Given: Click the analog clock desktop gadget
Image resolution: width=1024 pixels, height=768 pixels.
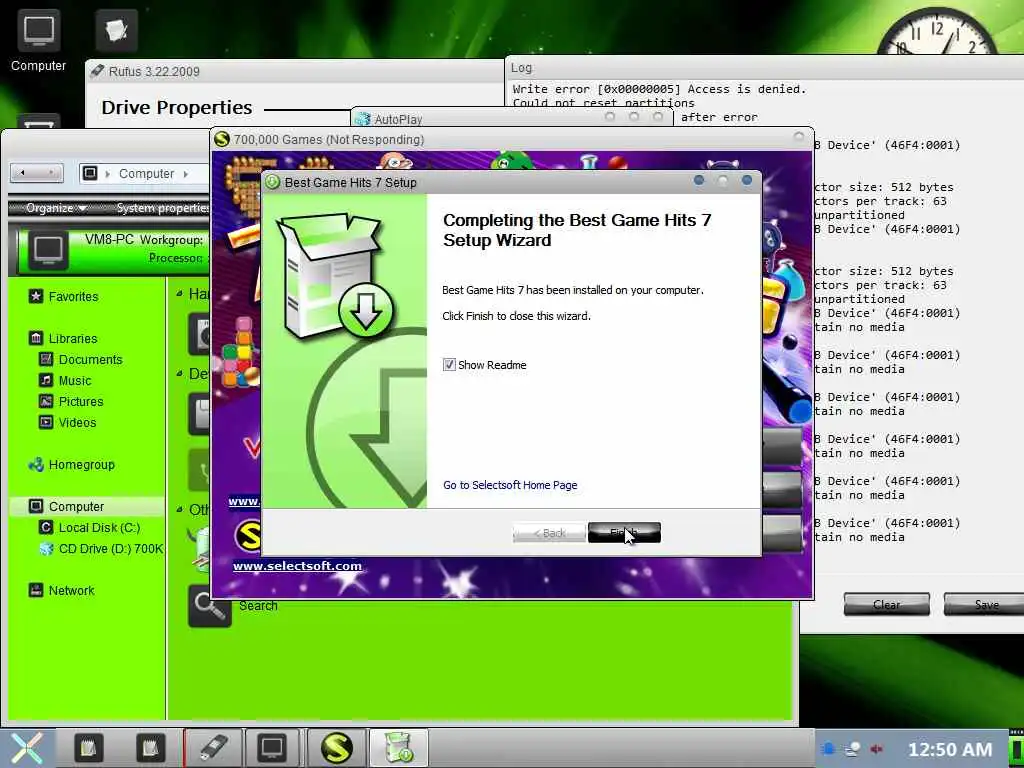Looking at the screenshot, I should (936, 31).
